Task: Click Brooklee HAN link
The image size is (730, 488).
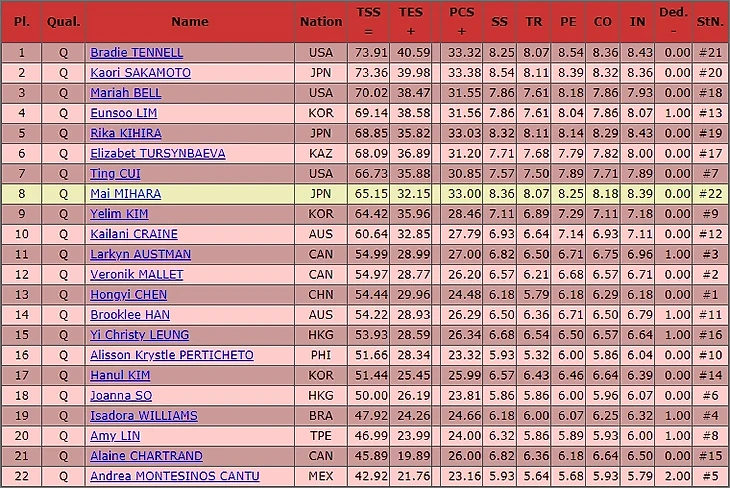Action: coord(130,315)
